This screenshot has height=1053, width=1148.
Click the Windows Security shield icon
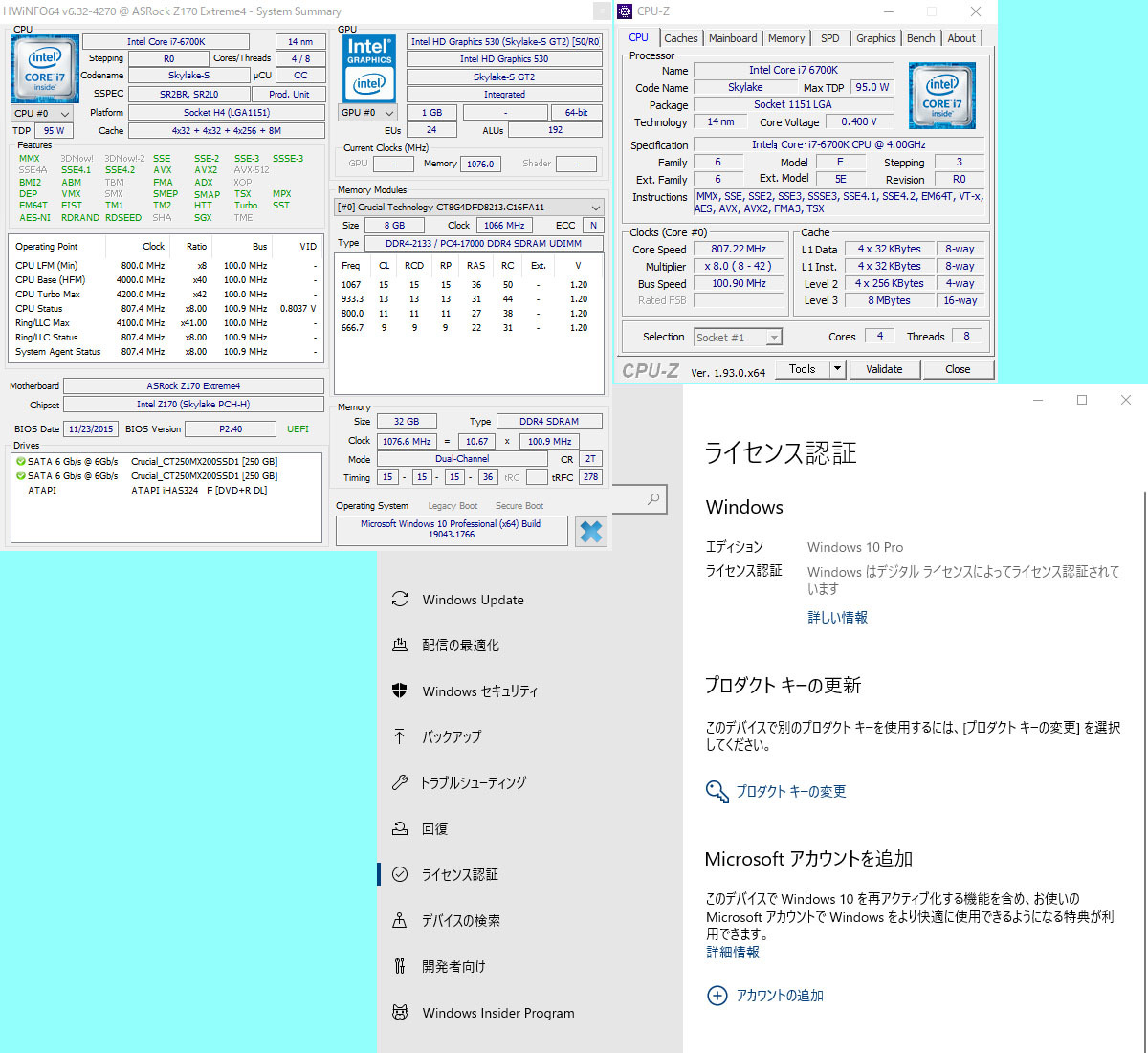[400, 691]
